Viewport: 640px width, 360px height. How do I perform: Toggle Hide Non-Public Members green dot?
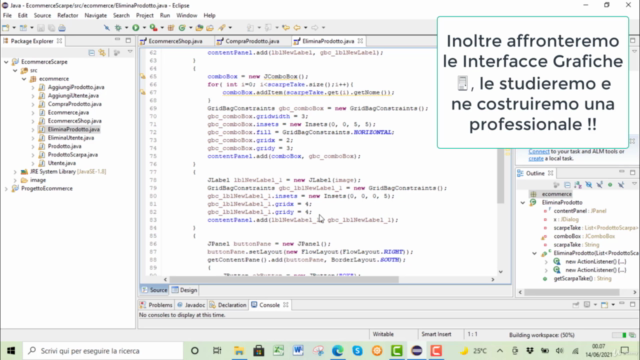coord(610,185)
